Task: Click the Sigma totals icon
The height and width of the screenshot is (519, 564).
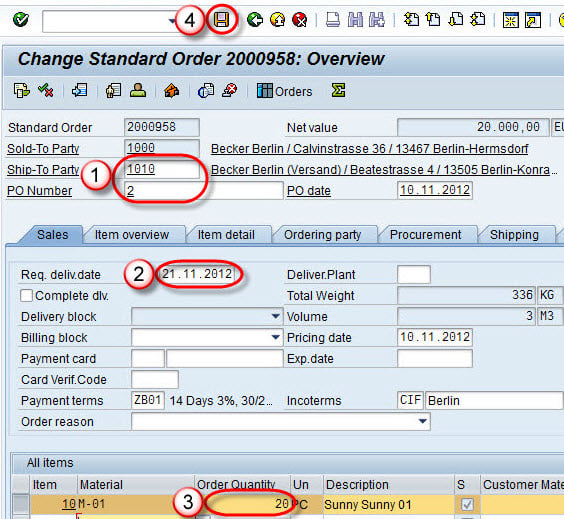Action: pos(338,91)
